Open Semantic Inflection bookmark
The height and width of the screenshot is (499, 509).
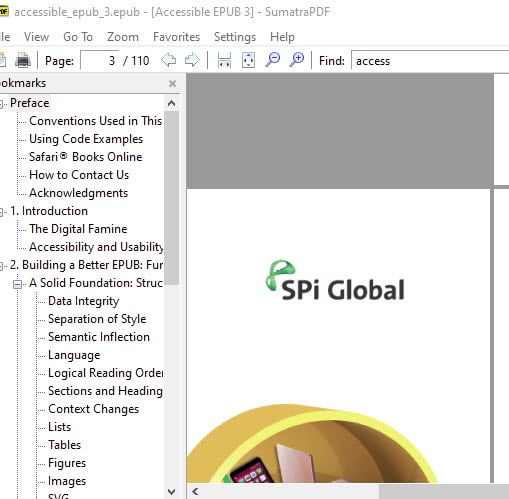point(99,337)
